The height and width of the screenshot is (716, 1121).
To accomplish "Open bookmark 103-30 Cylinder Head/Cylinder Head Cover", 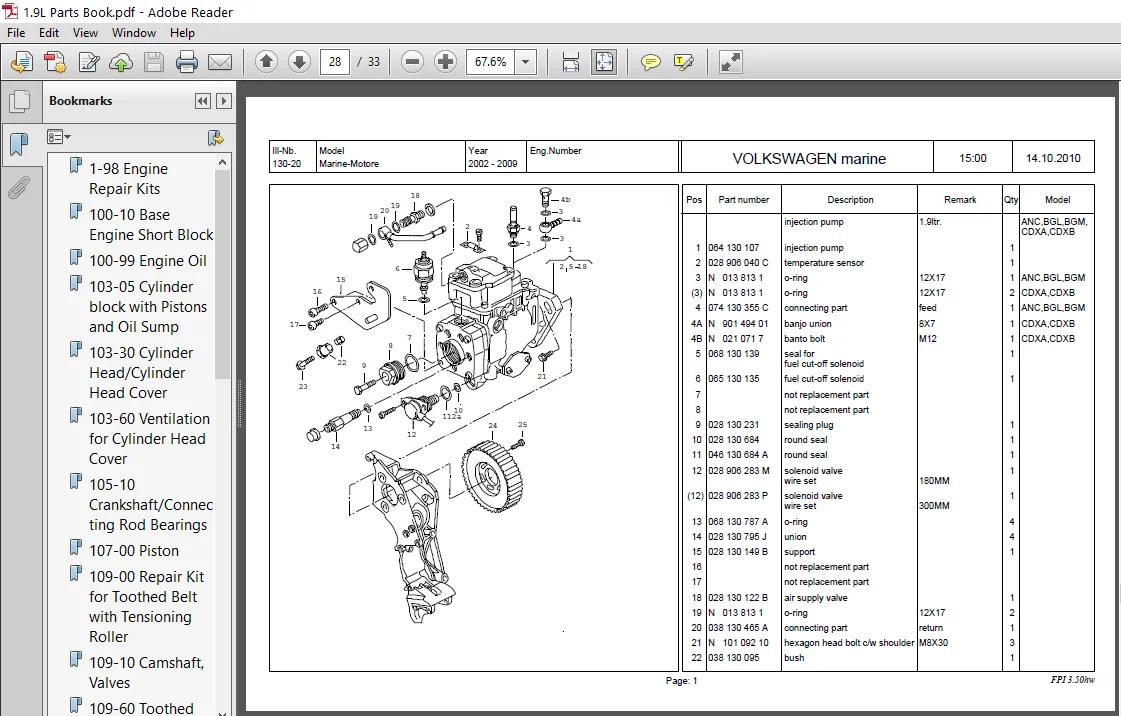I will (141, 372).
